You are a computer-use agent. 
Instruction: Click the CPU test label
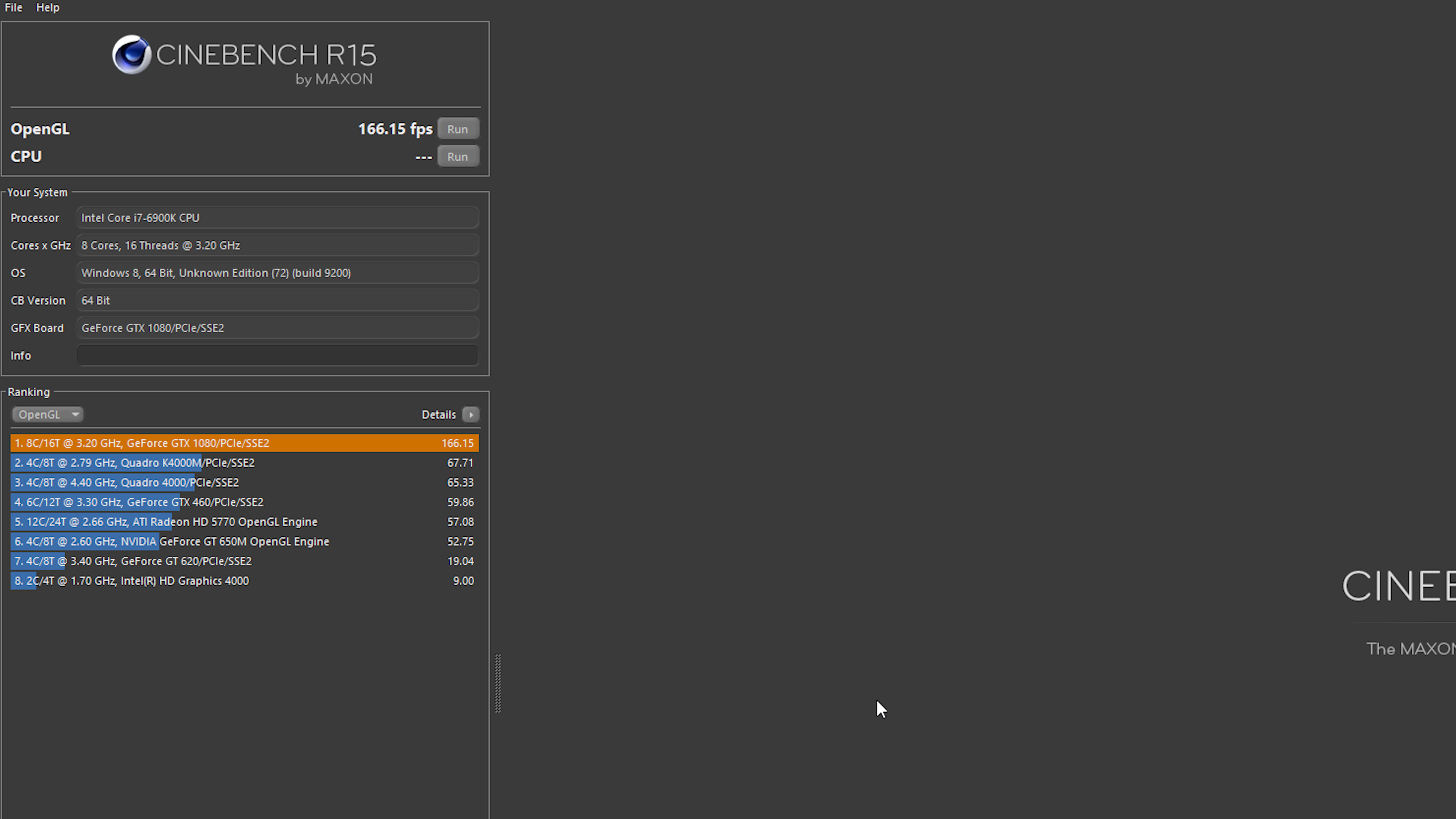pos(26,157)
